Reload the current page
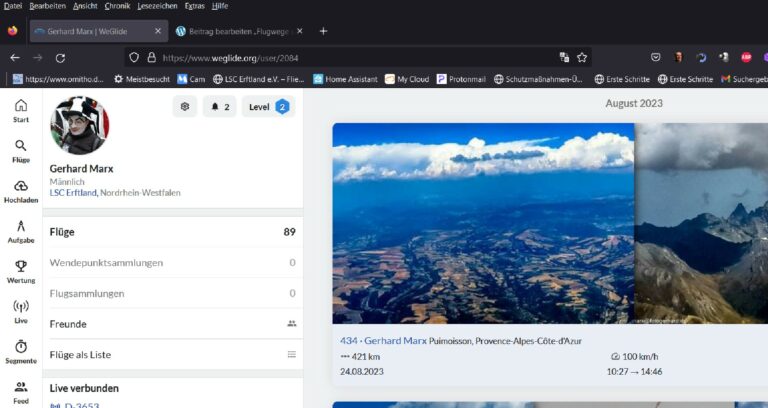The width and height of the screenshot is (768, 408). (60, 58)
